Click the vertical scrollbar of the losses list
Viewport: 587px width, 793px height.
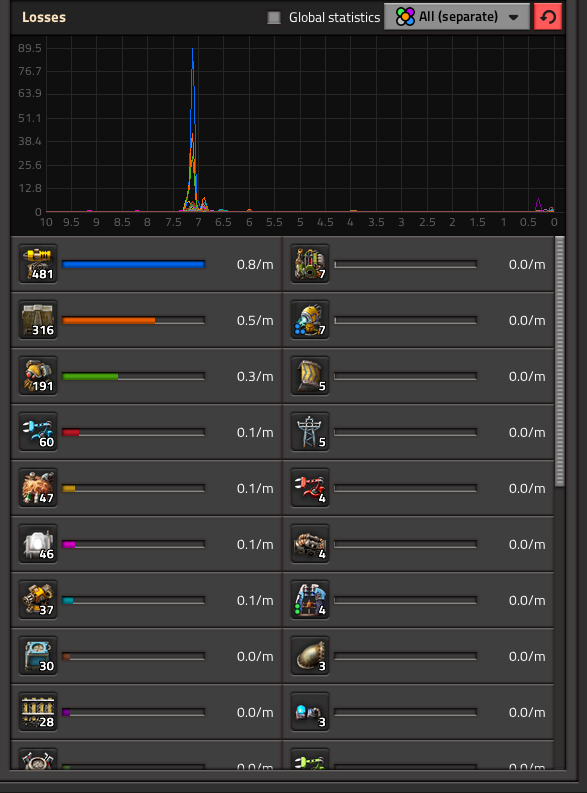[x=559, y=362]
